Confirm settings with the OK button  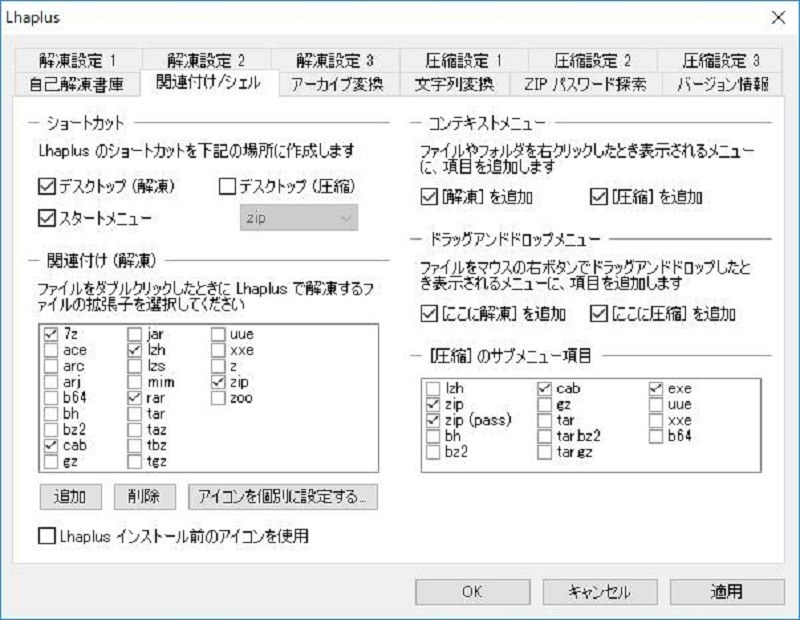(472, 592)
